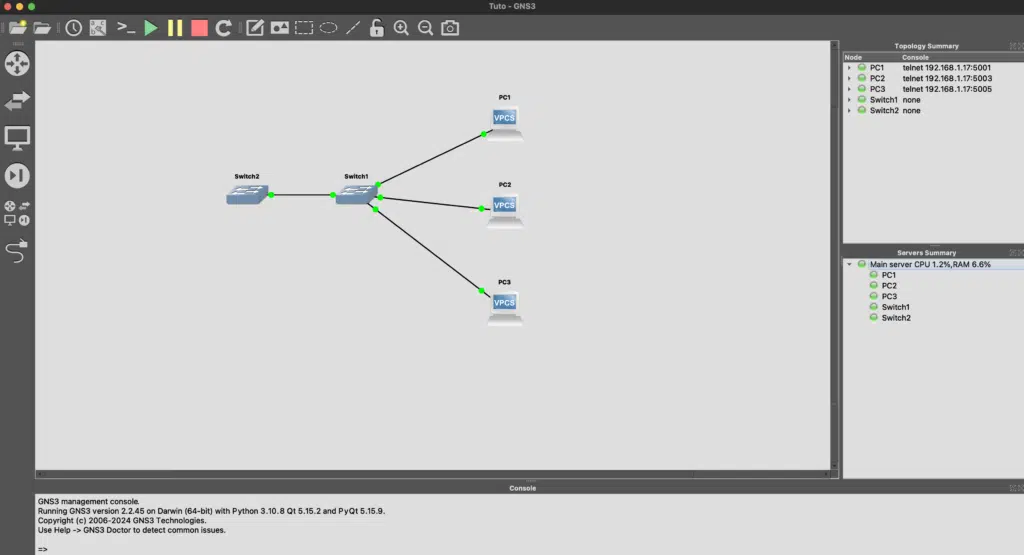Click the Servers Summary panel title

[926, 253]
